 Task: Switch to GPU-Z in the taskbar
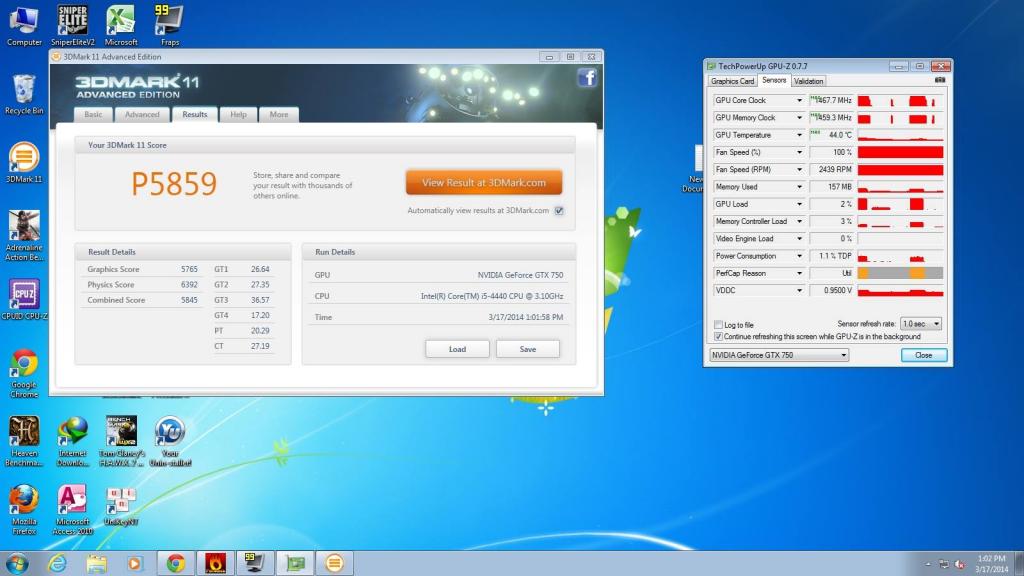click(x=295, y=563)
